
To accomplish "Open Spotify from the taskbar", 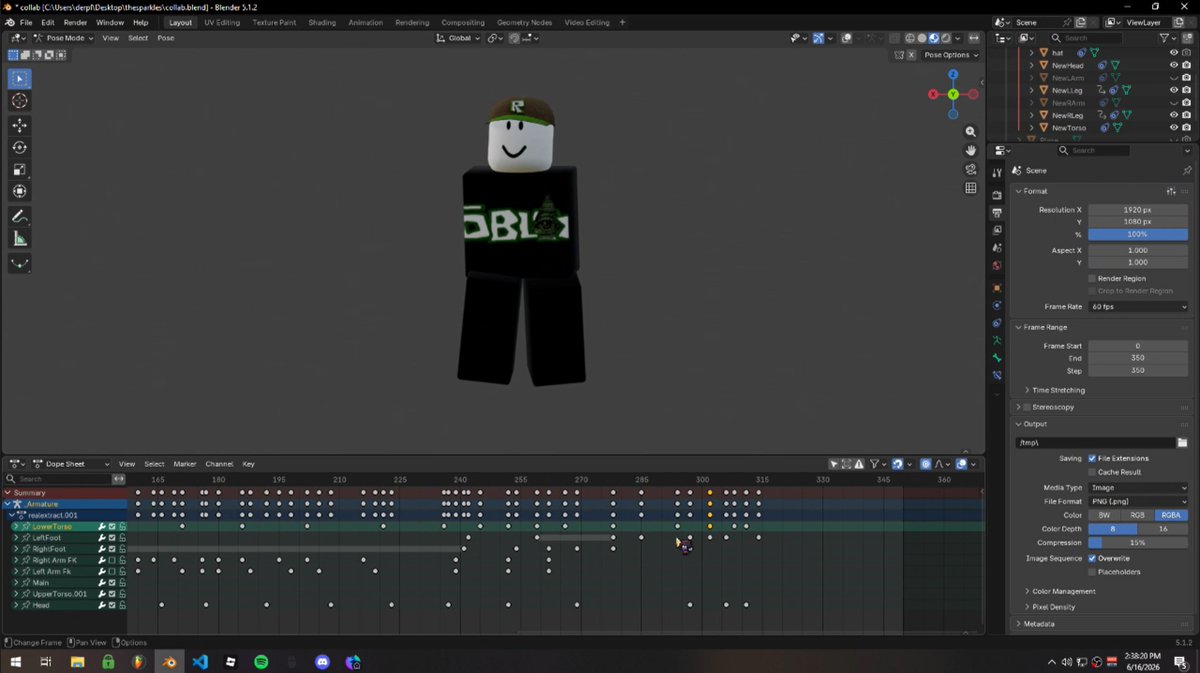I will click(261, 662).
